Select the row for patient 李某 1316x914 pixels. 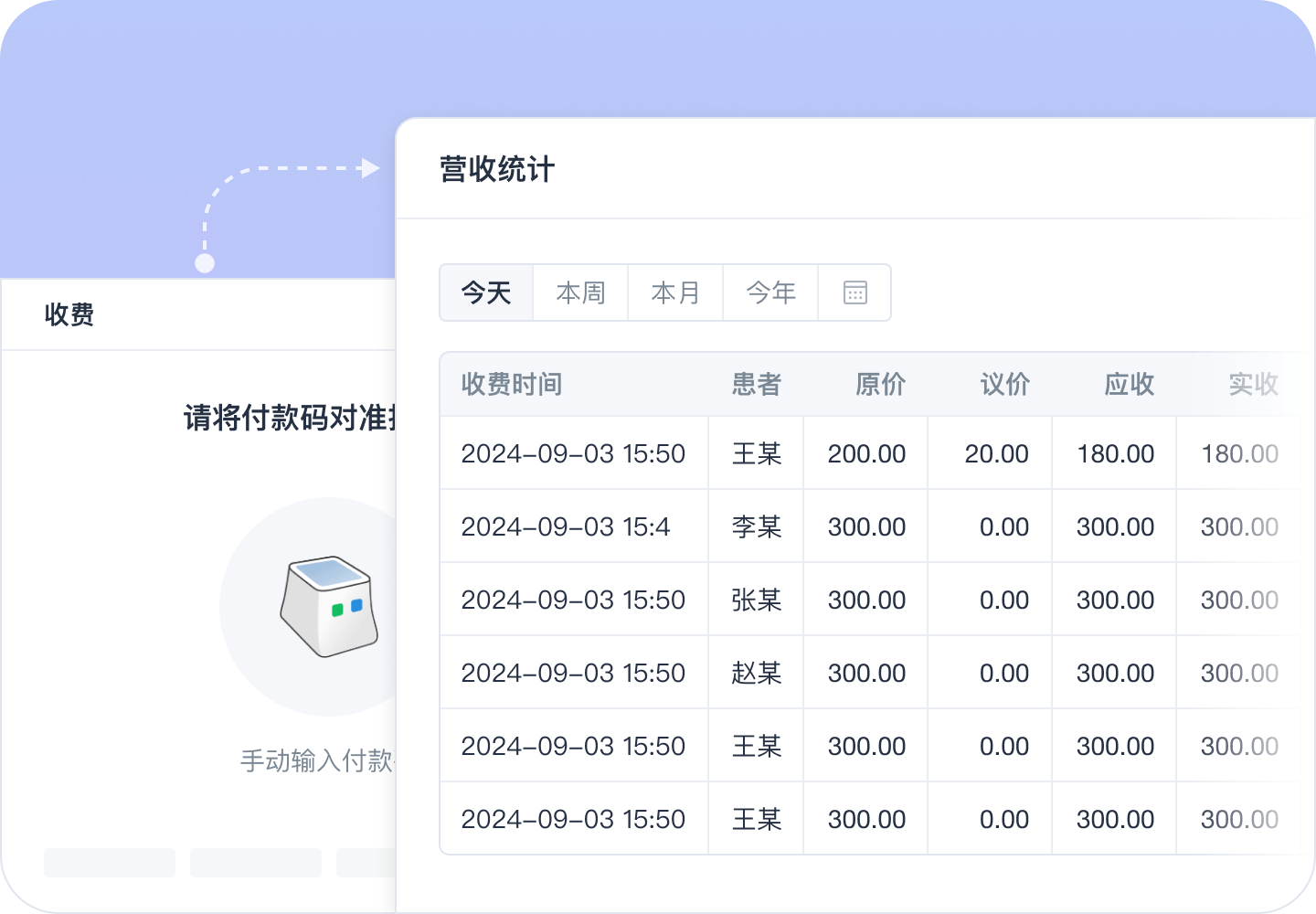pyautogui.click(x=822, y=526)
